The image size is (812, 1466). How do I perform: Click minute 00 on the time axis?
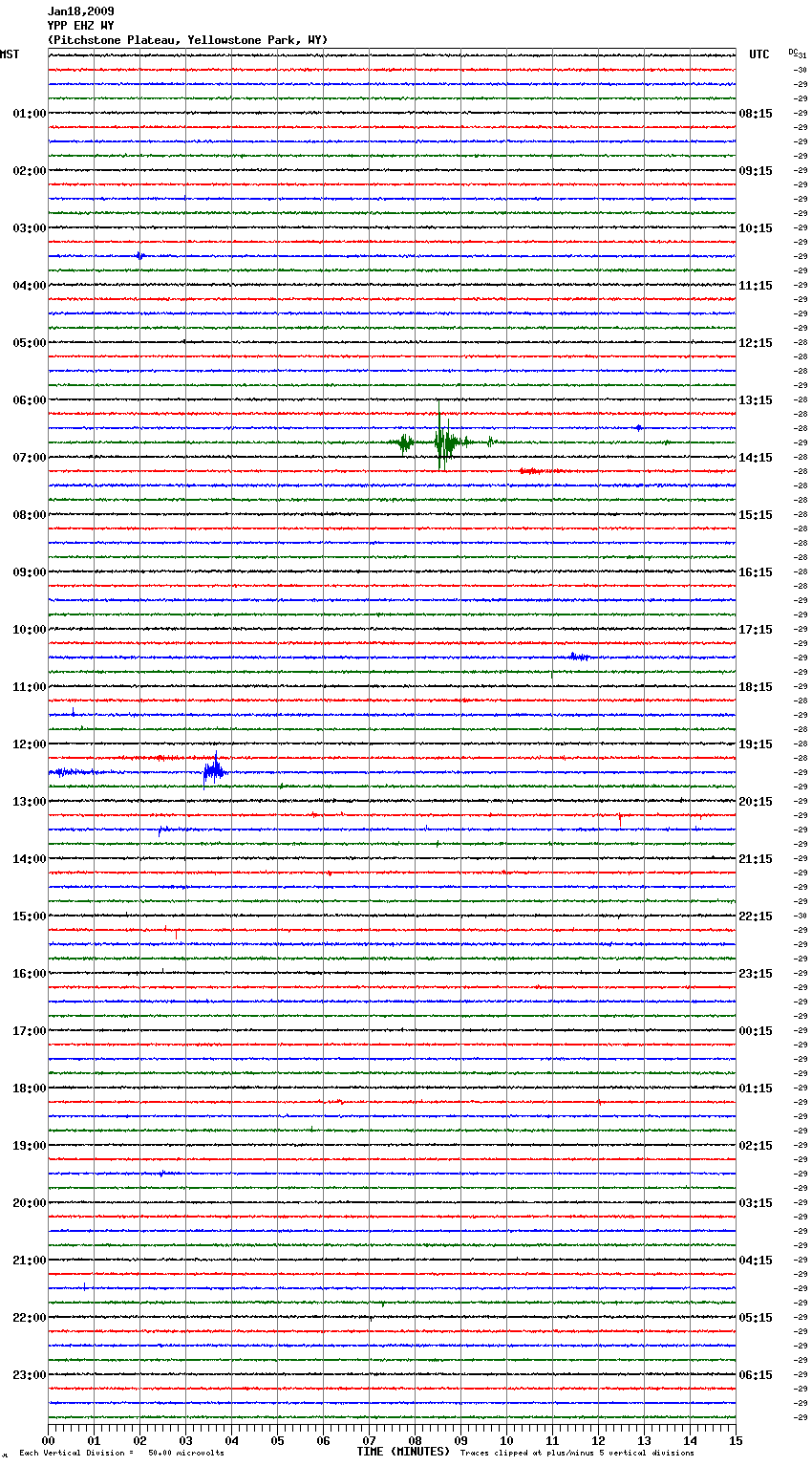pyautogui.click(x=49, y=1441)
